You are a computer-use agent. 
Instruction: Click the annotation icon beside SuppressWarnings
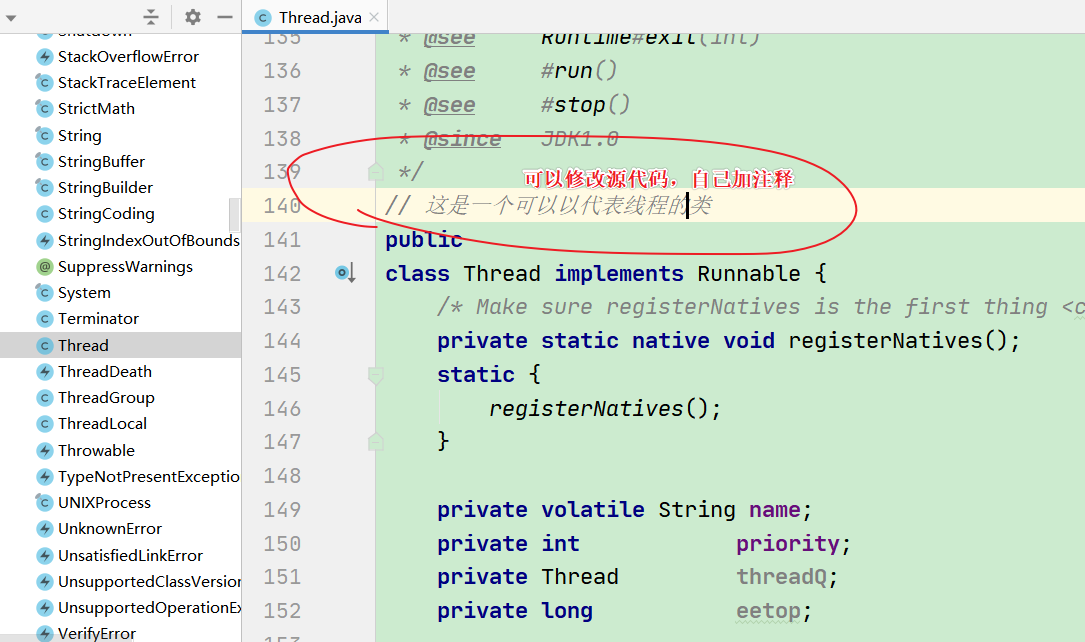coord(44,267)
